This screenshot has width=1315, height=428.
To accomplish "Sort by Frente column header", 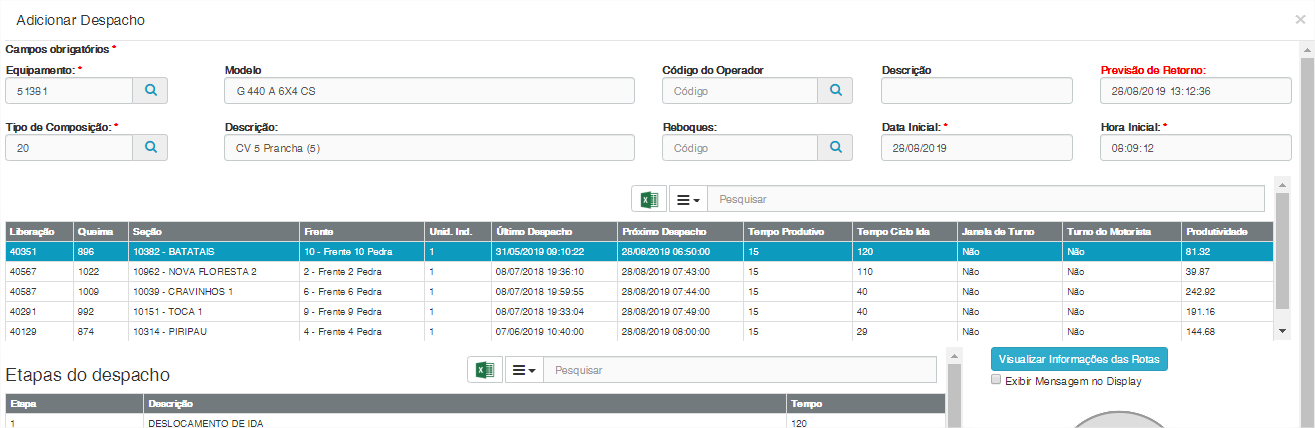I will click(361, 231).
